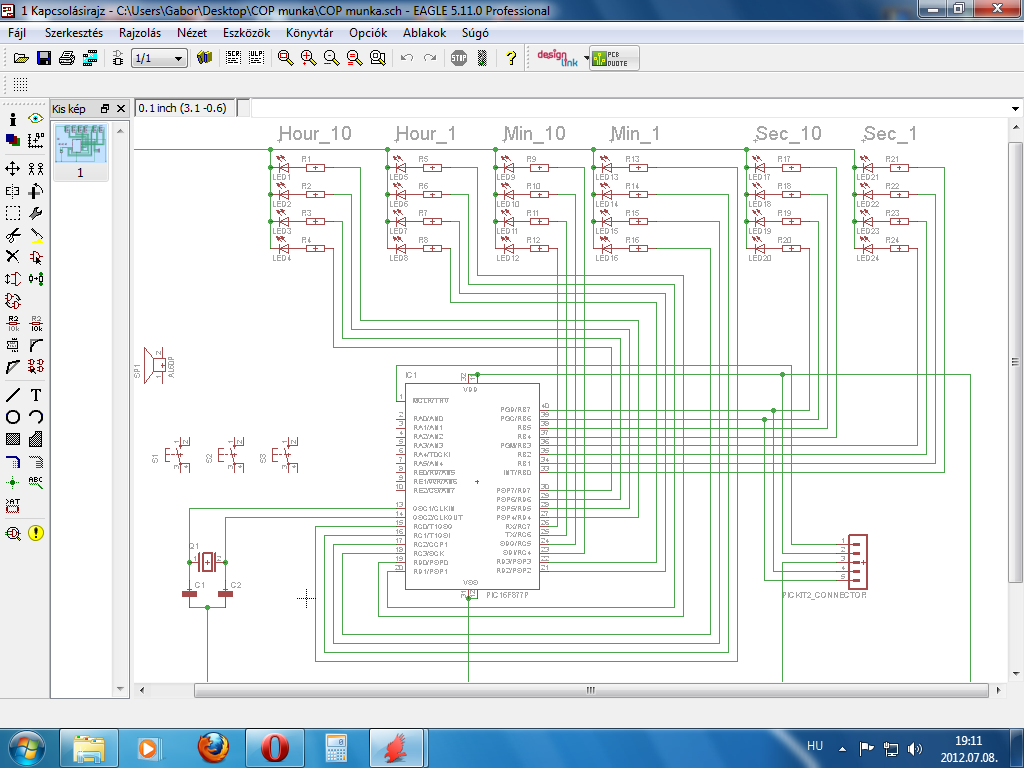Image resolution: width=1024 pixels, height=768 pixels.
Task: Select the Attribute tool
Action: (12, 505)
